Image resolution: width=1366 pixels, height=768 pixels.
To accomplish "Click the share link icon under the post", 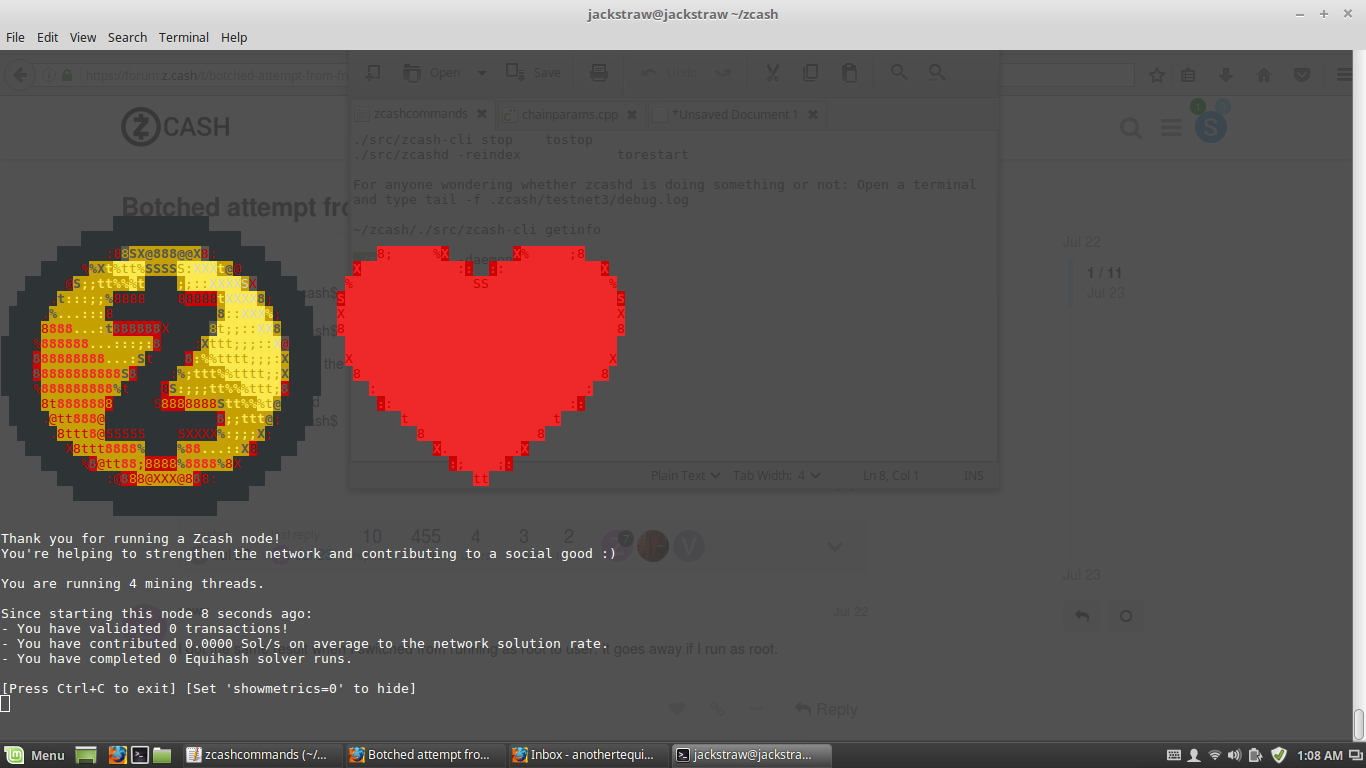I will pyautogui.click(x=717, y=709).
